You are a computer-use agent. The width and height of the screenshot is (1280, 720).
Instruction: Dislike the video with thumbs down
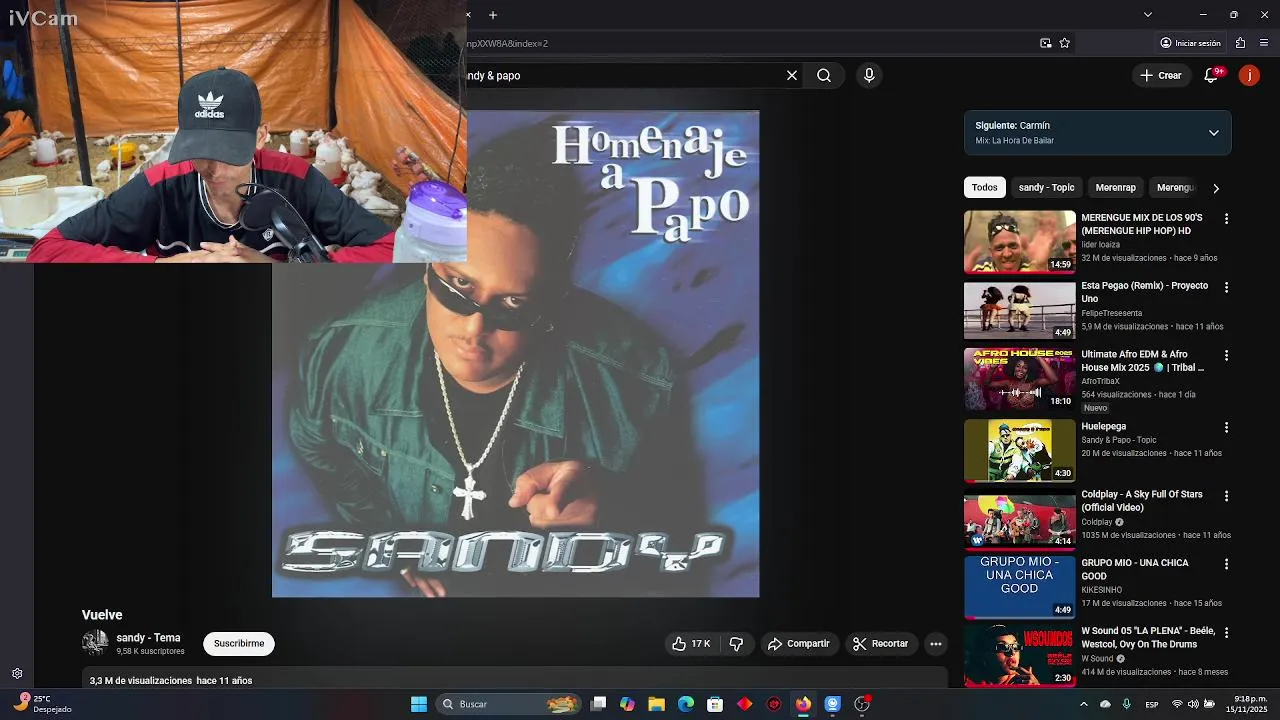pos(736,644)
